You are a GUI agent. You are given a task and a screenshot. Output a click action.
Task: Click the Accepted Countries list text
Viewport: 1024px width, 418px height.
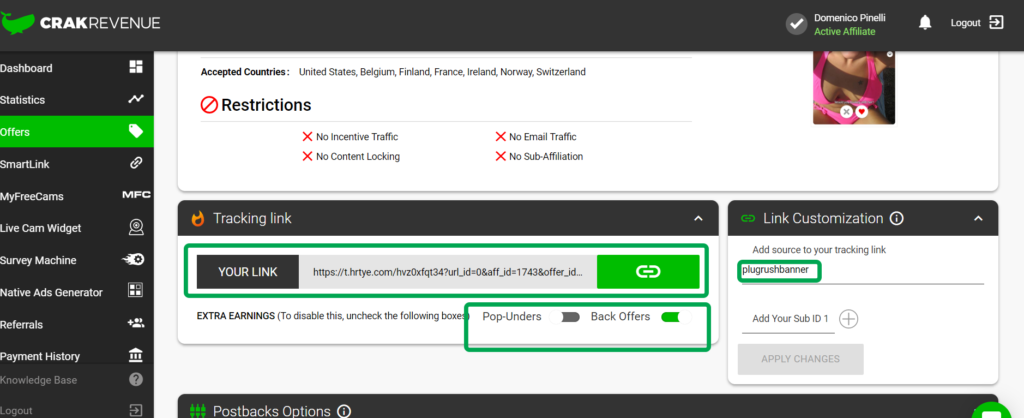442,72
